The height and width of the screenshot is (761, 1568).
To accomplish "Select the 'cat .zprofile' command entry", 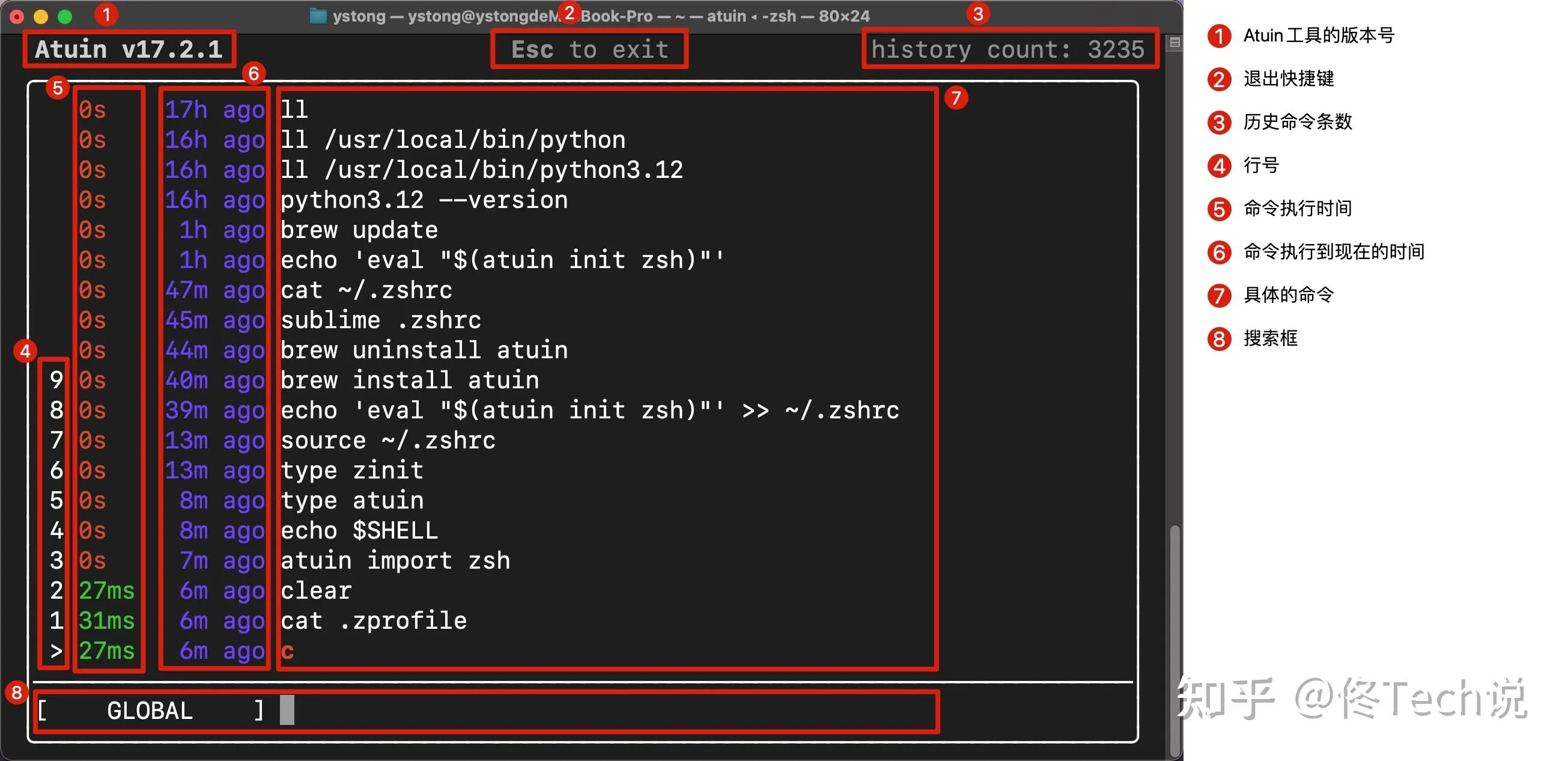I will pos(373,621).
